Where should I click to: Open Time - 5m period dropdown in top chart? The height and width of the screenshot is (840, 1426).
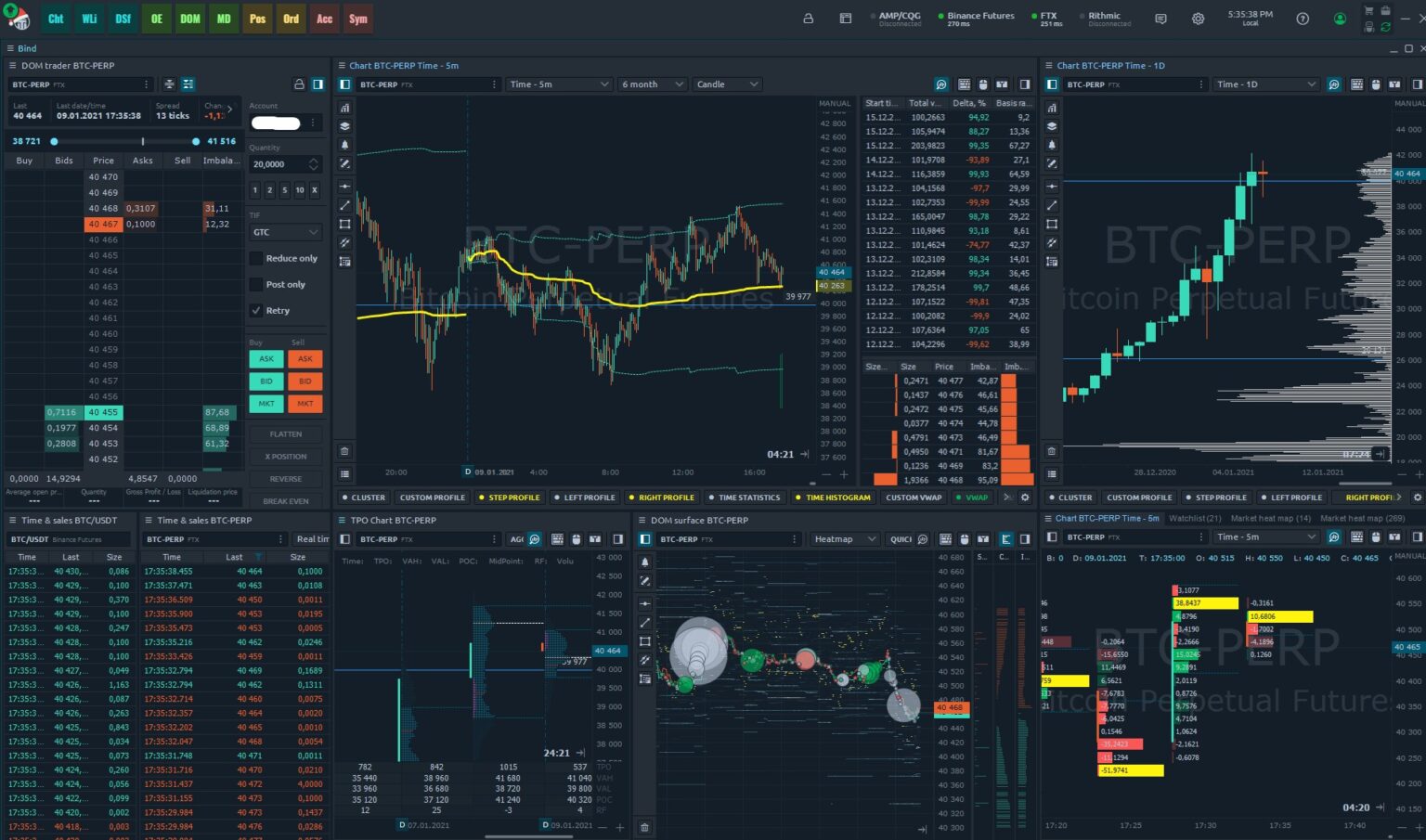(x=560, y=84)
